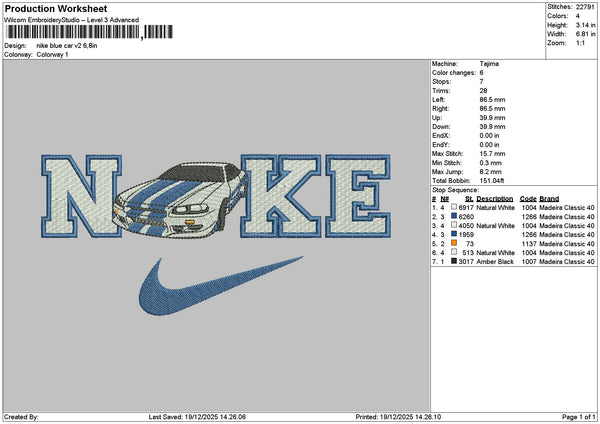Click the 'Production Worksheet' title
Viewport: 600px width, 424px height.
pyautogui.click(x=56, y=8)
